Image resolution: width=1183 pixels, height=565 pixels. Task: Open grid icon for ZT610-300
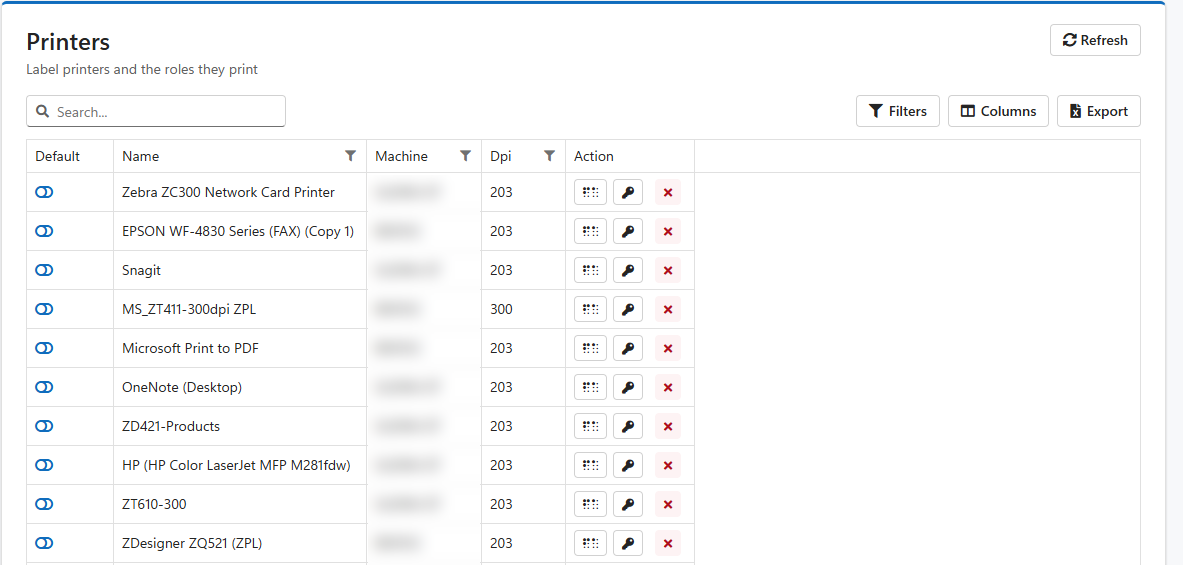[590, 504]
